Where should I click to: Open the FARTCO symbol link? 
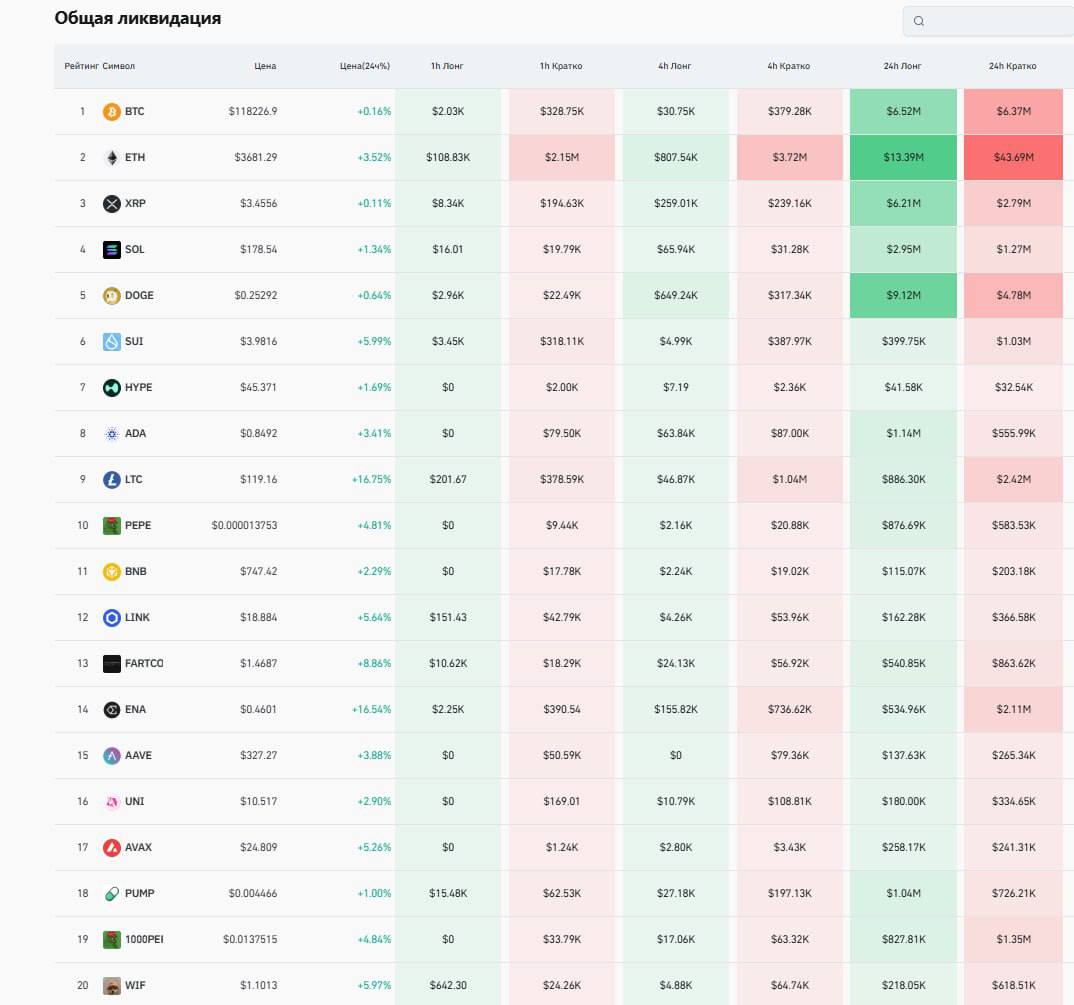[144, 663]
